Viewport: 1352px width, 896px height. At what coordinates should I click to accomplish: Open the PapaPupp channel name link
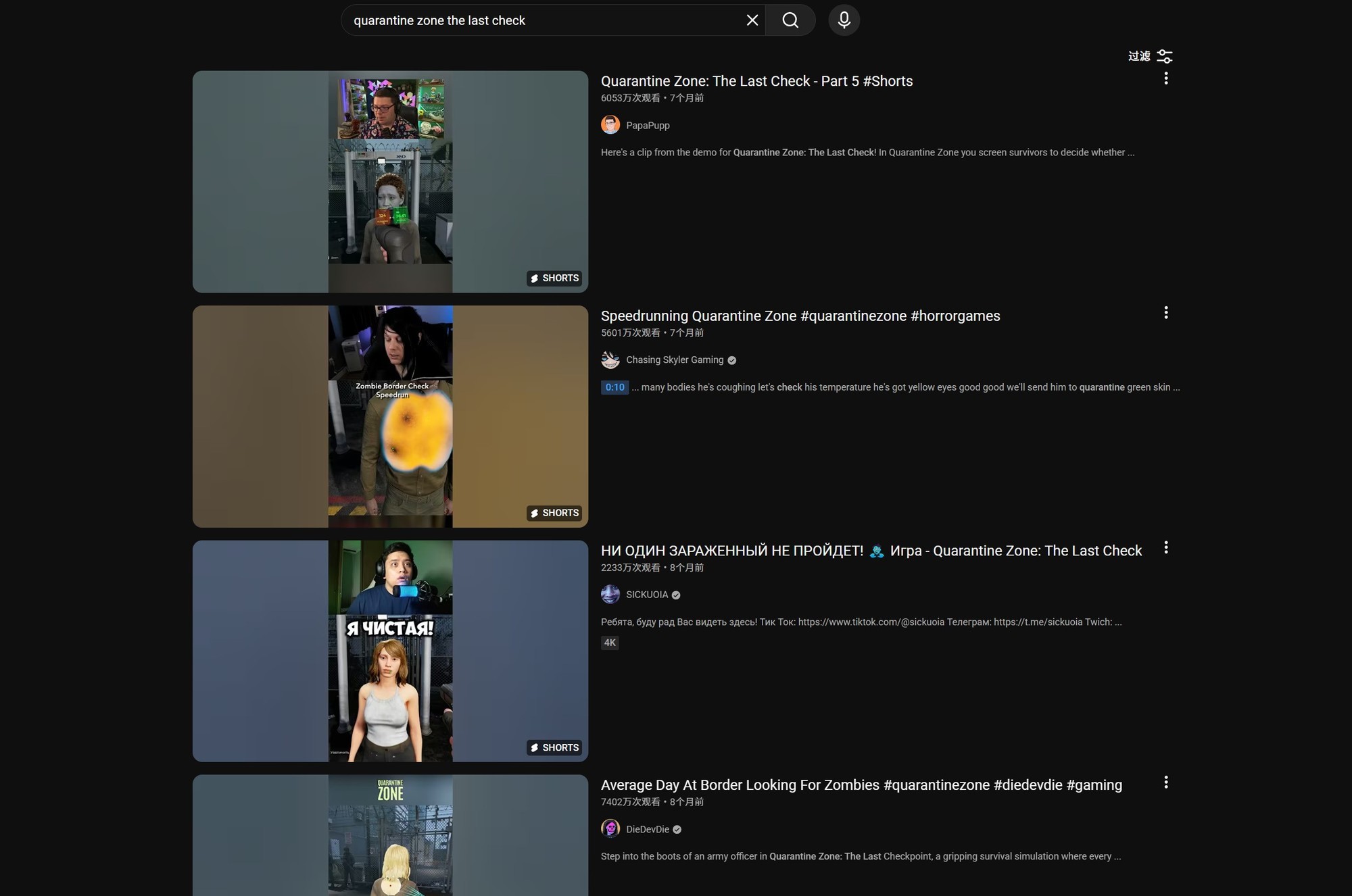[x=648, y=126]
